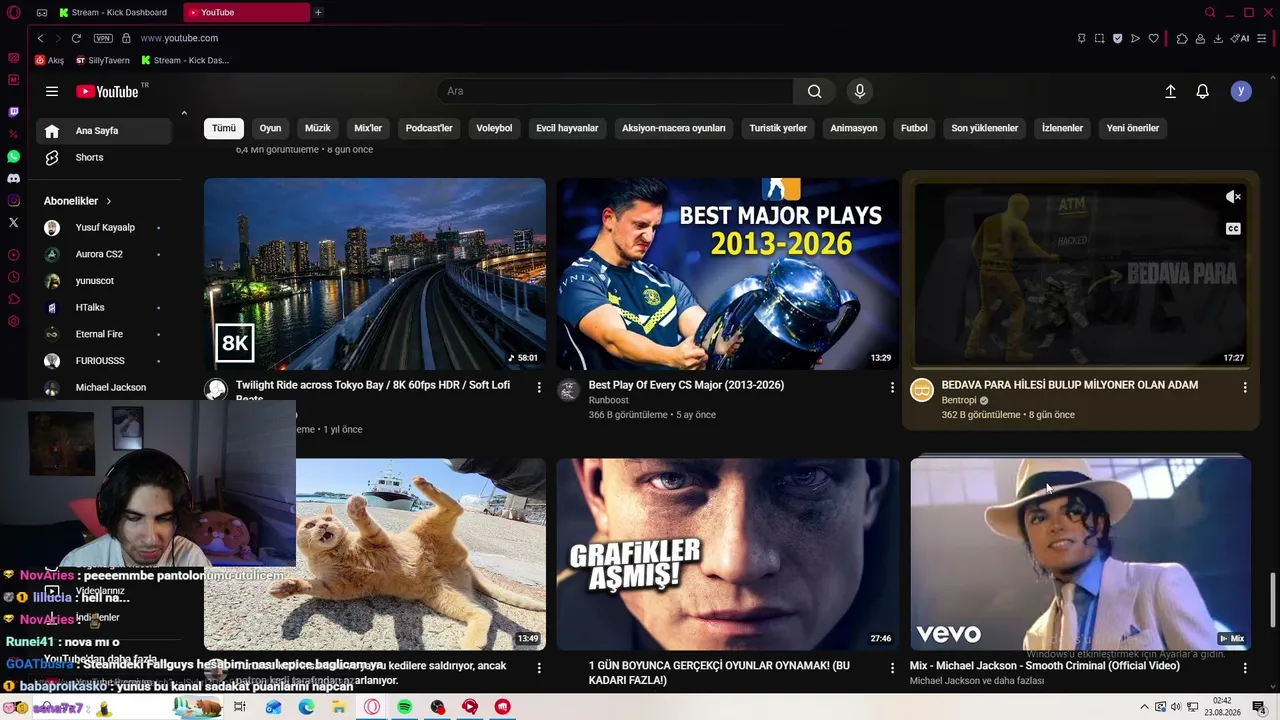Open File Explorer from the taskbar

339,707
